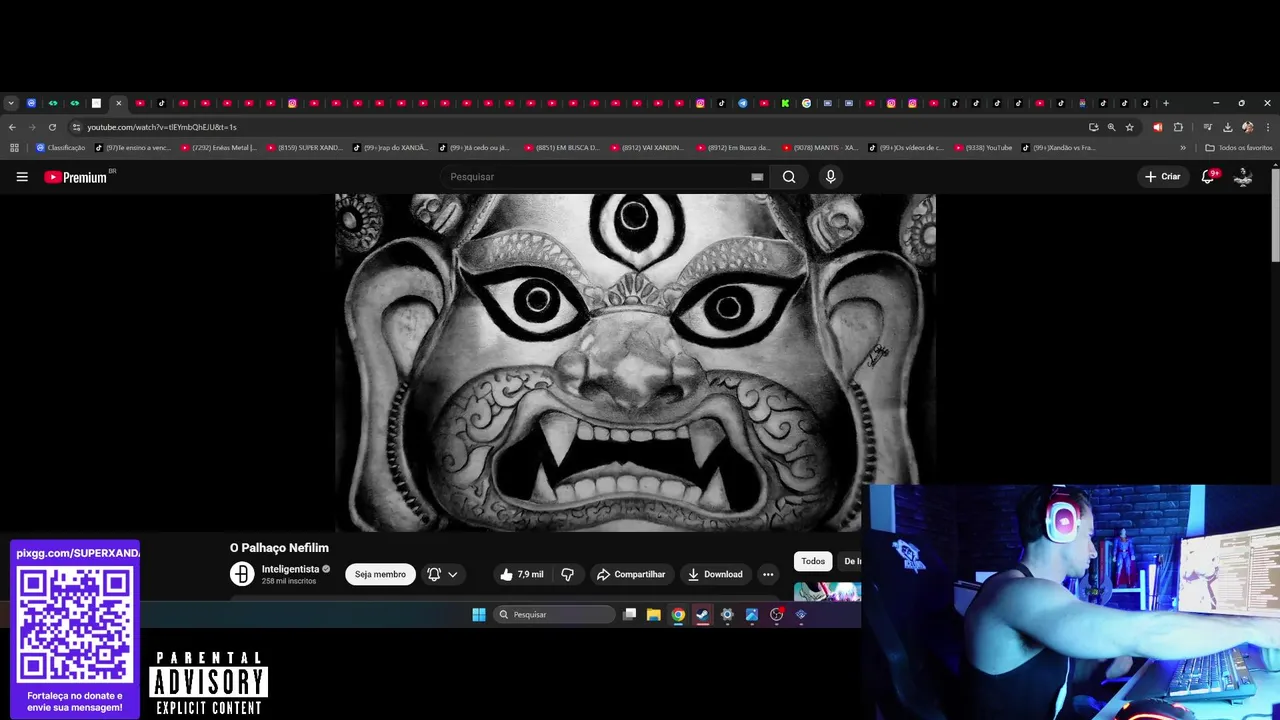The width and height of the screenshot is (1280, 720).
Task: Open '(7292) Enéas Metal' bookmark
Action: pyautogui.click(x=219, y=148)
